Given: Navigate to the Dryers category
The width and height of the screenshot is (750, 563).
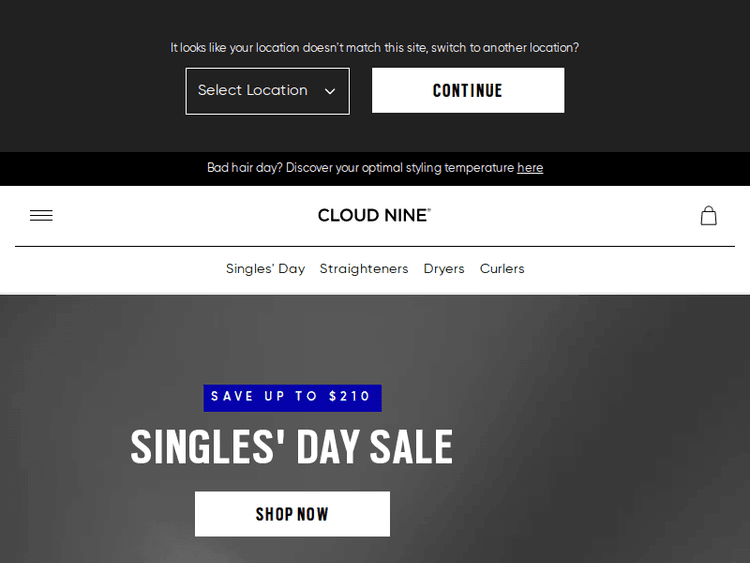Looking at the screenshot, I should [x=444, y=269].
